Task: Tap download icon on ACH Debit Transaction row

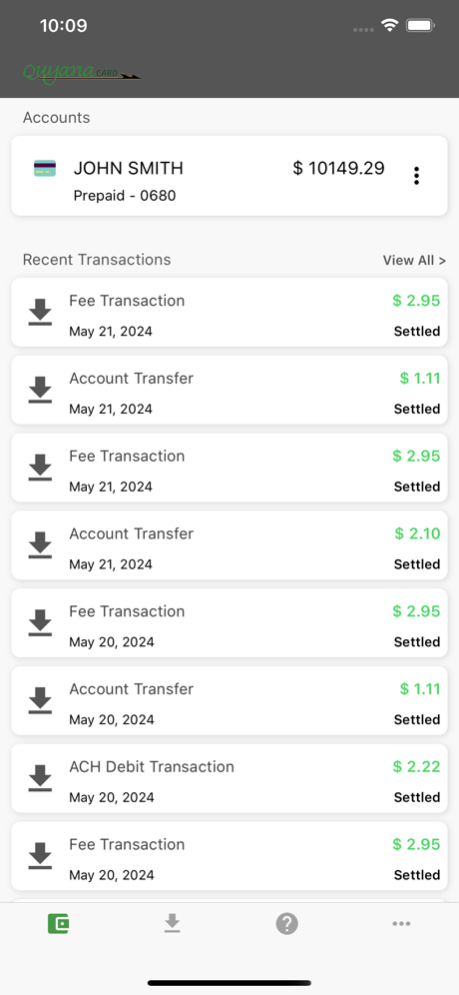Action: tap(40, 778)
